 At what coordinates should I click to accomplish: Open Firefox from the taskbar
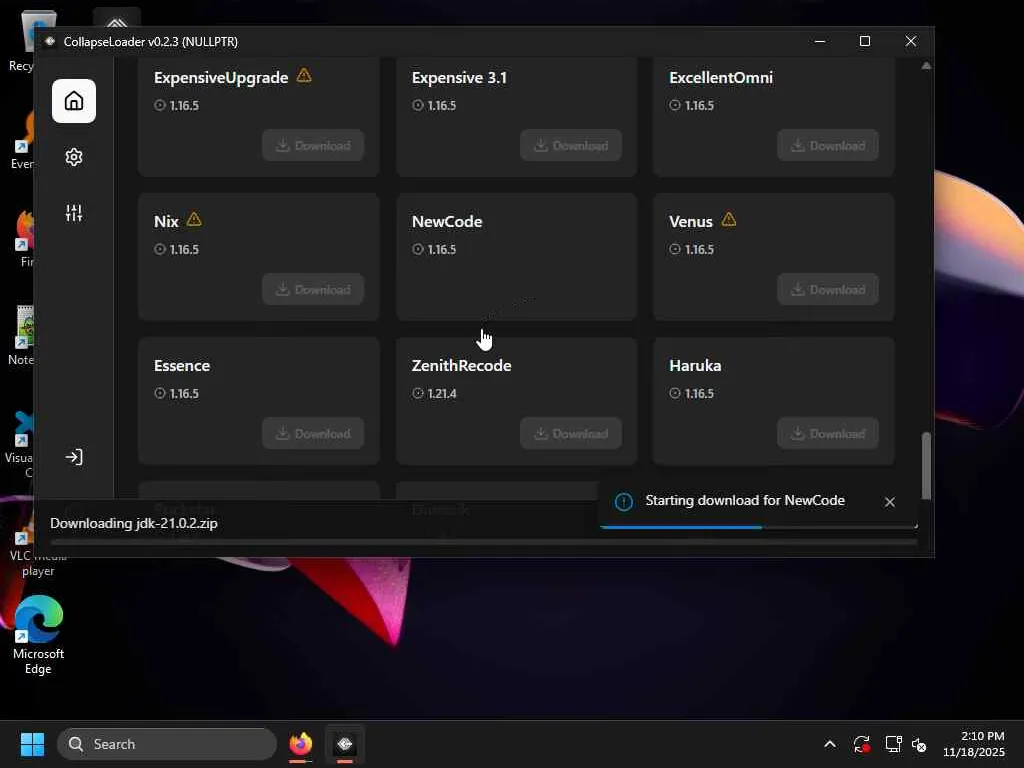[300, 744]
